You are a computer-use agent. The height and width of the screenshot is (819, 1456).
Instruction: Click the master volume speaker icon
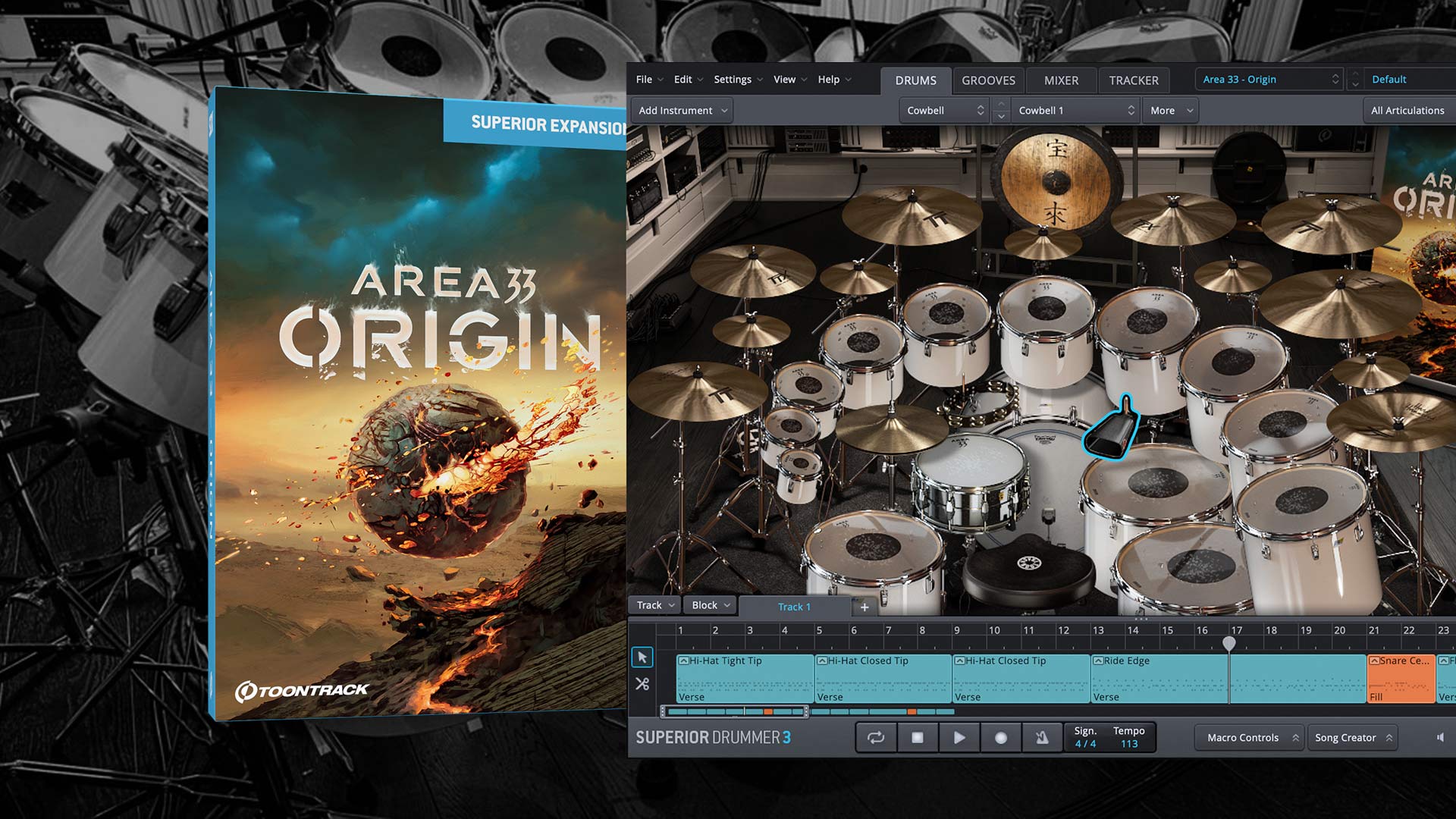point(1440,737)
